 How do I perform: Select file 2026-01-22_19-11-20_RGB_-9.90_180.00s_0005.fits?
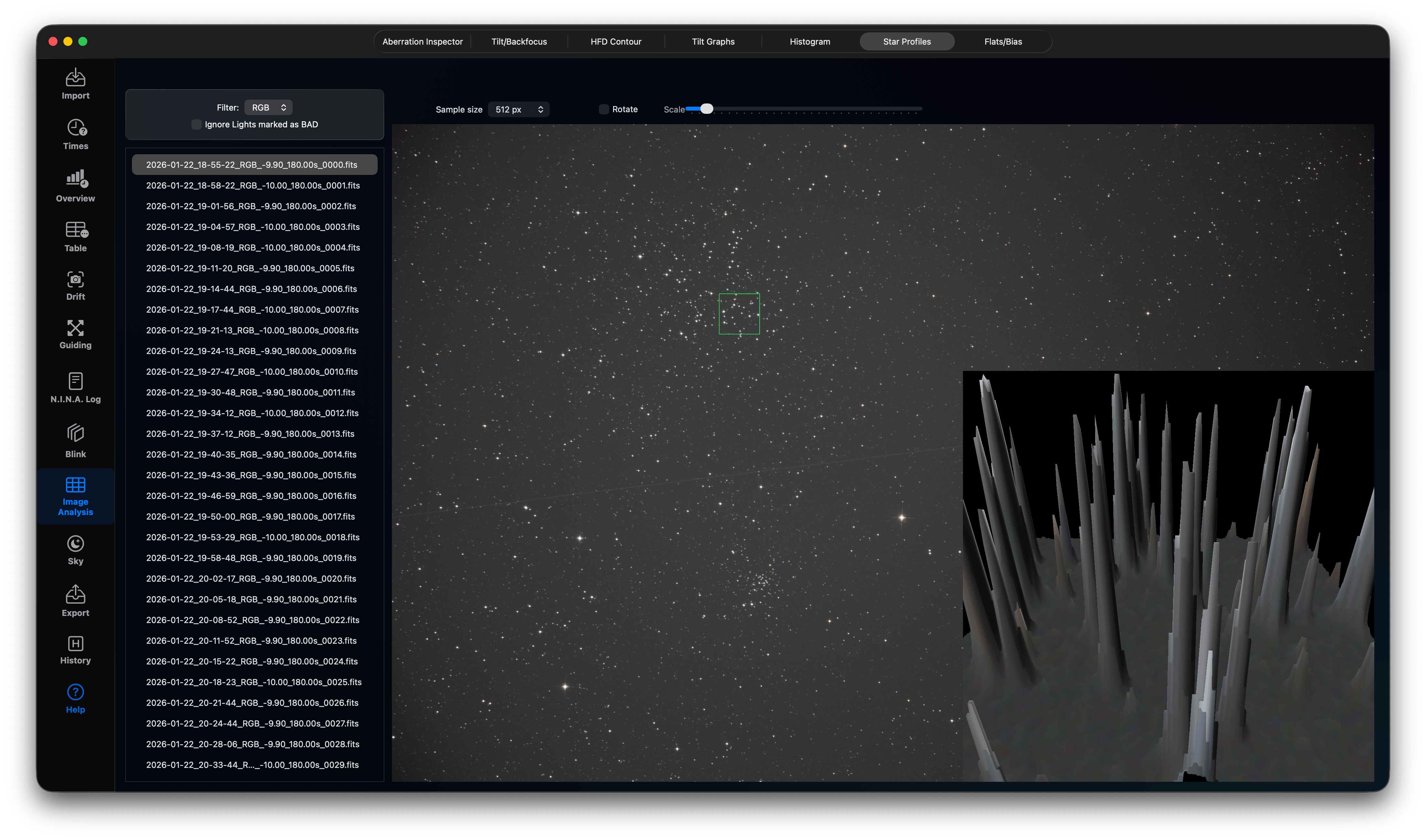click(x=254, y=268)
